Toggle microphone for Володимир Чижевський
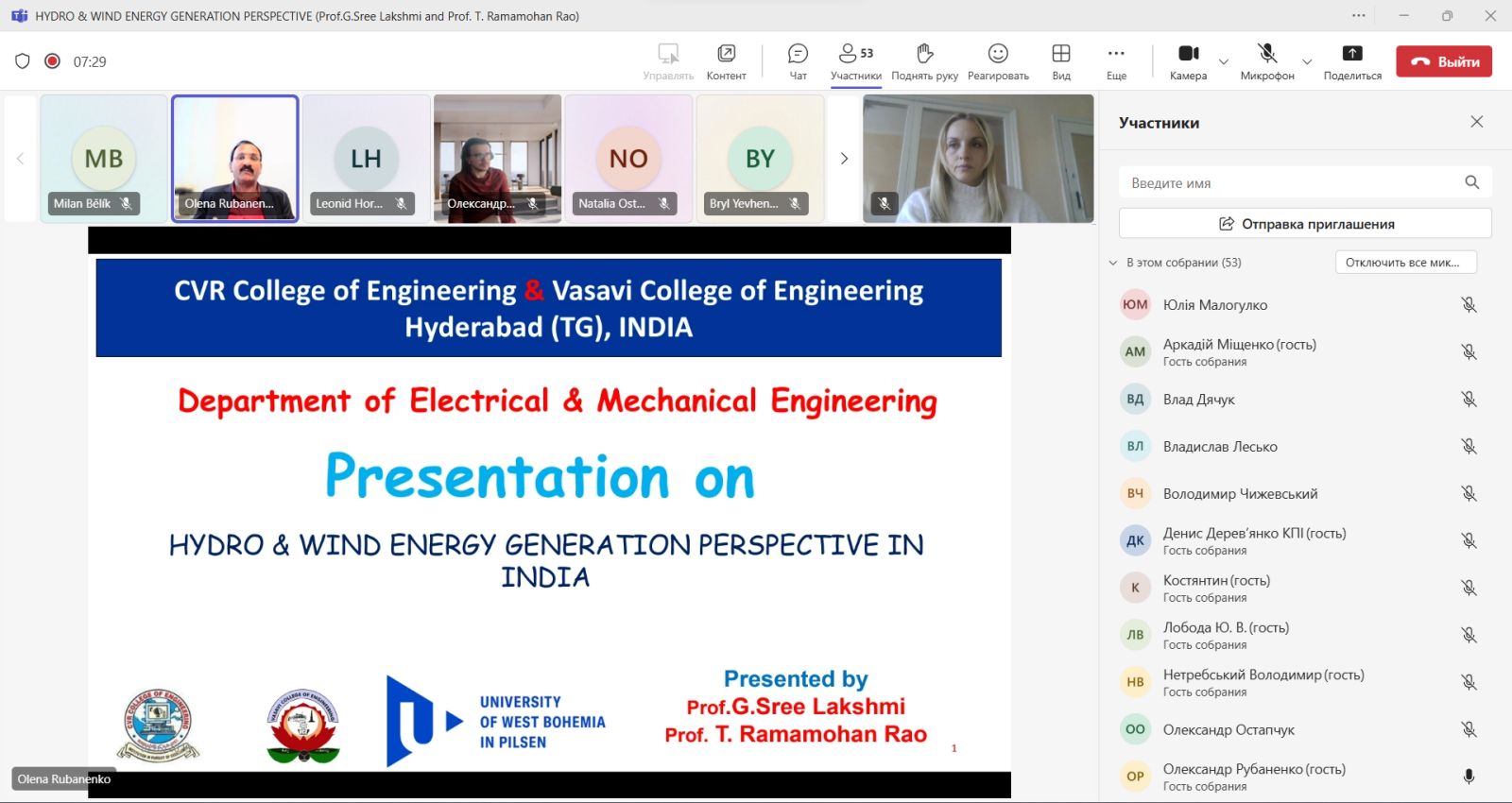 [x=1469, y=493]
